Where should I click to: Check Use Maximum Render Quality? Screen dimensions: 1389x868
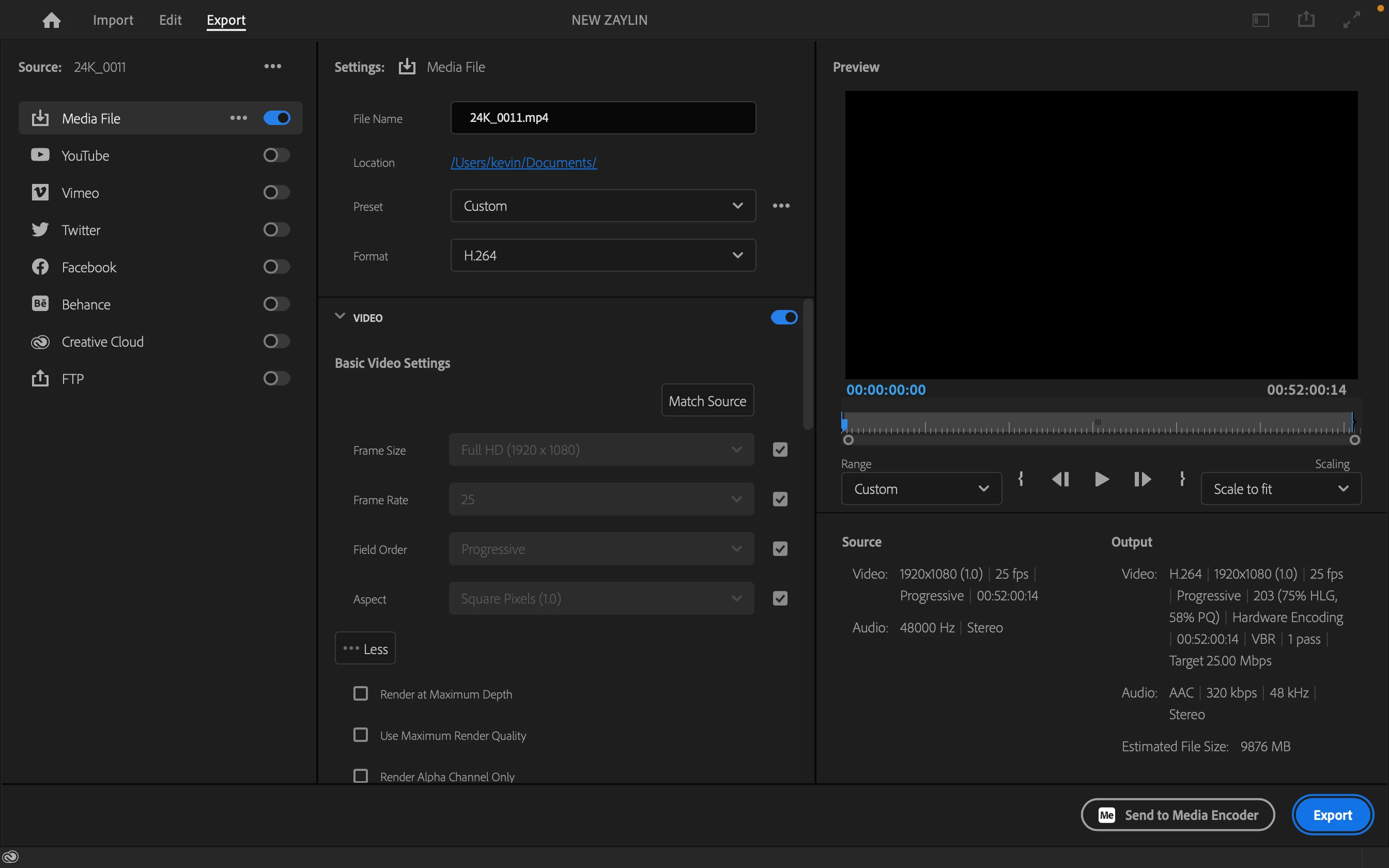coord(361,735)
